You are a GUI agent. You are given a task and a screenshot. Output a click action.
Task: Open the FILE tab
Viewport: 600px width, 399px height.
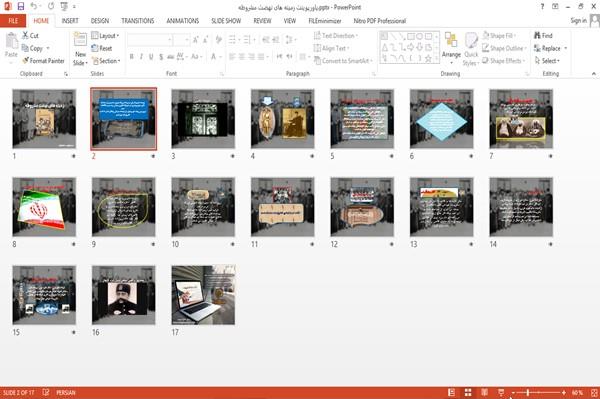[x=13, y=21]
